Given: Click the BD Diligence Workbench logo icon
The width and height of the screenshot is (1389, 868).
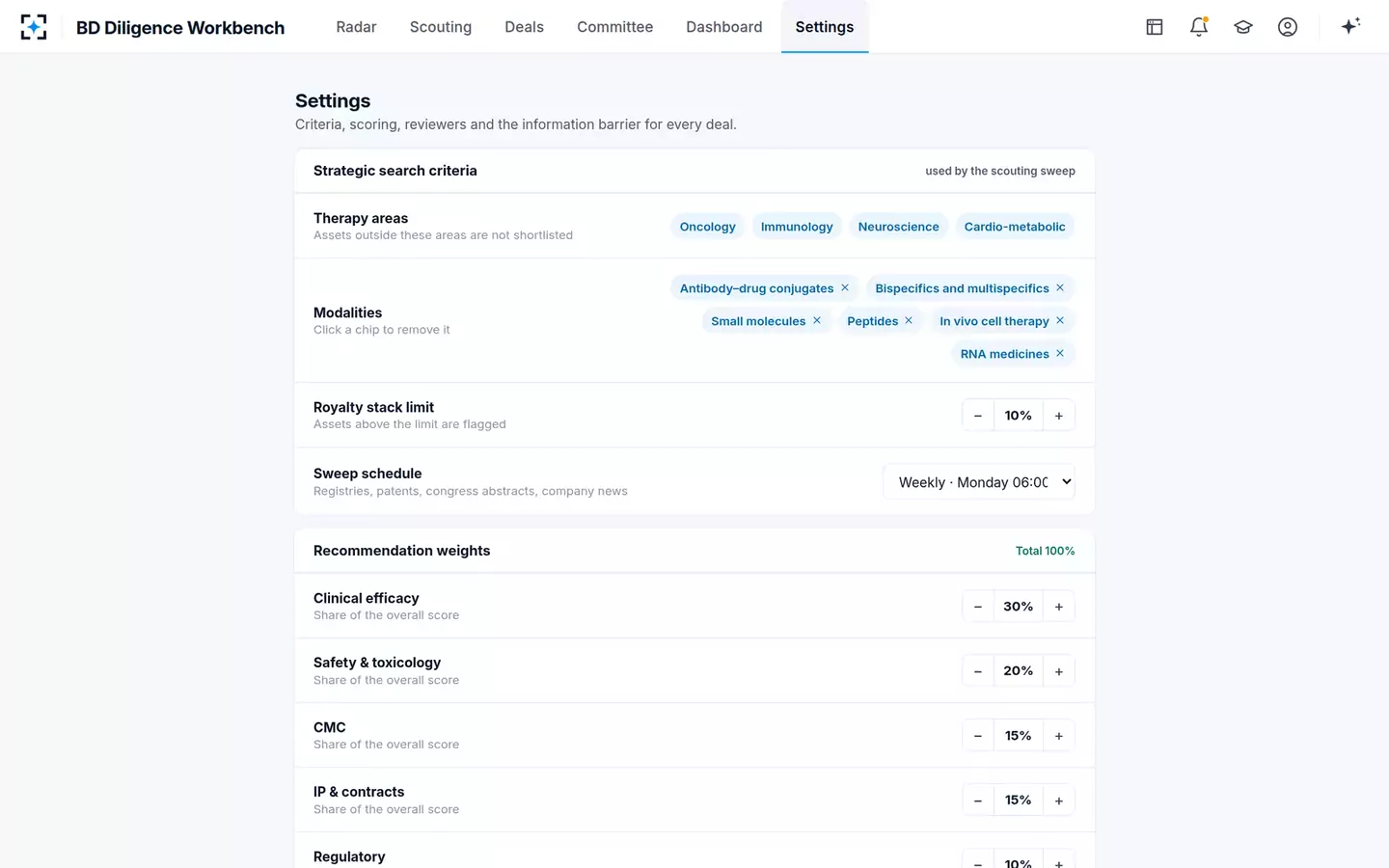Looking at the screenshot, I should (x=34, y=27).
